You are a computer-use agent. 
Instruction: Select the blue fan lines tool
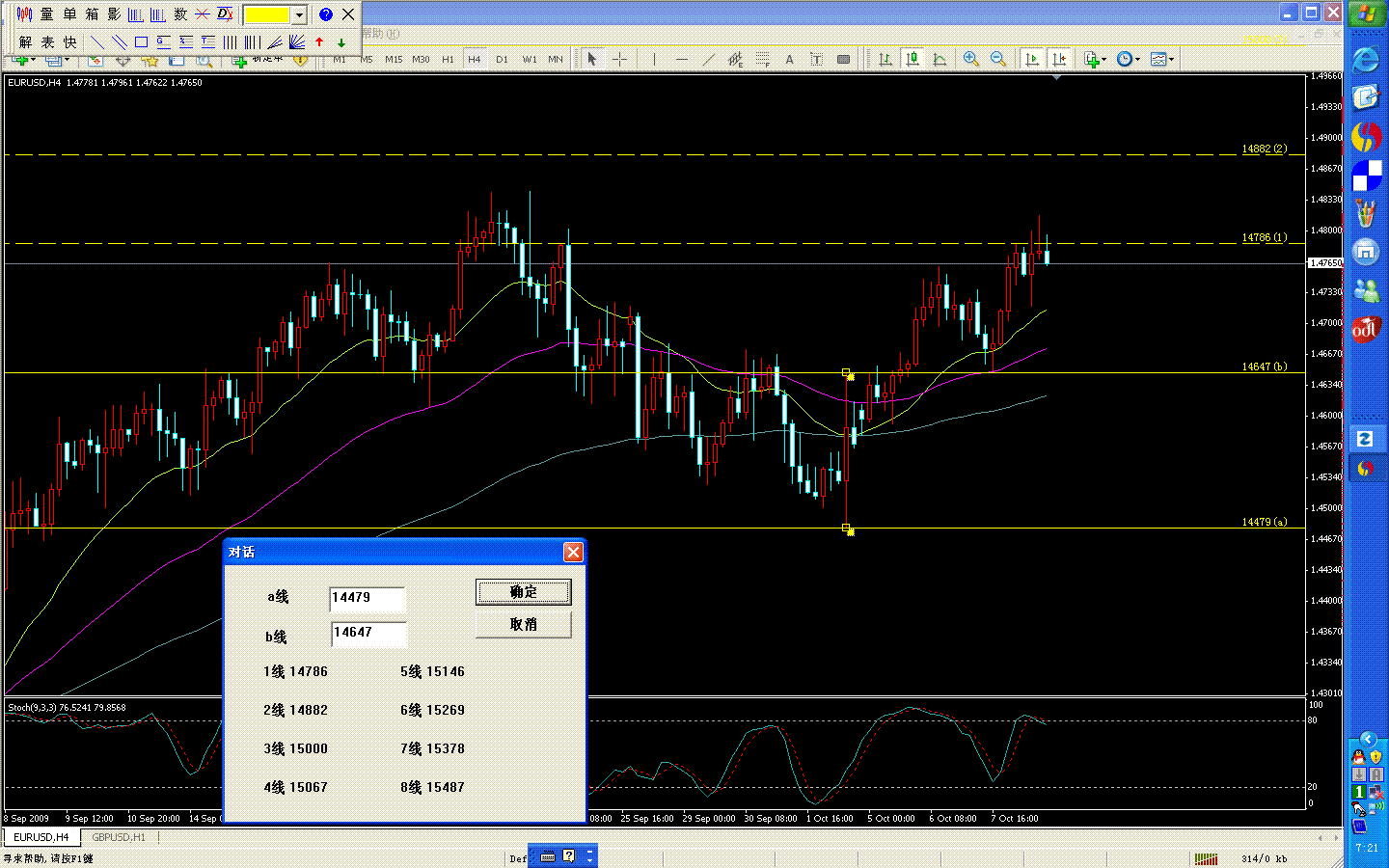point(297,42)
